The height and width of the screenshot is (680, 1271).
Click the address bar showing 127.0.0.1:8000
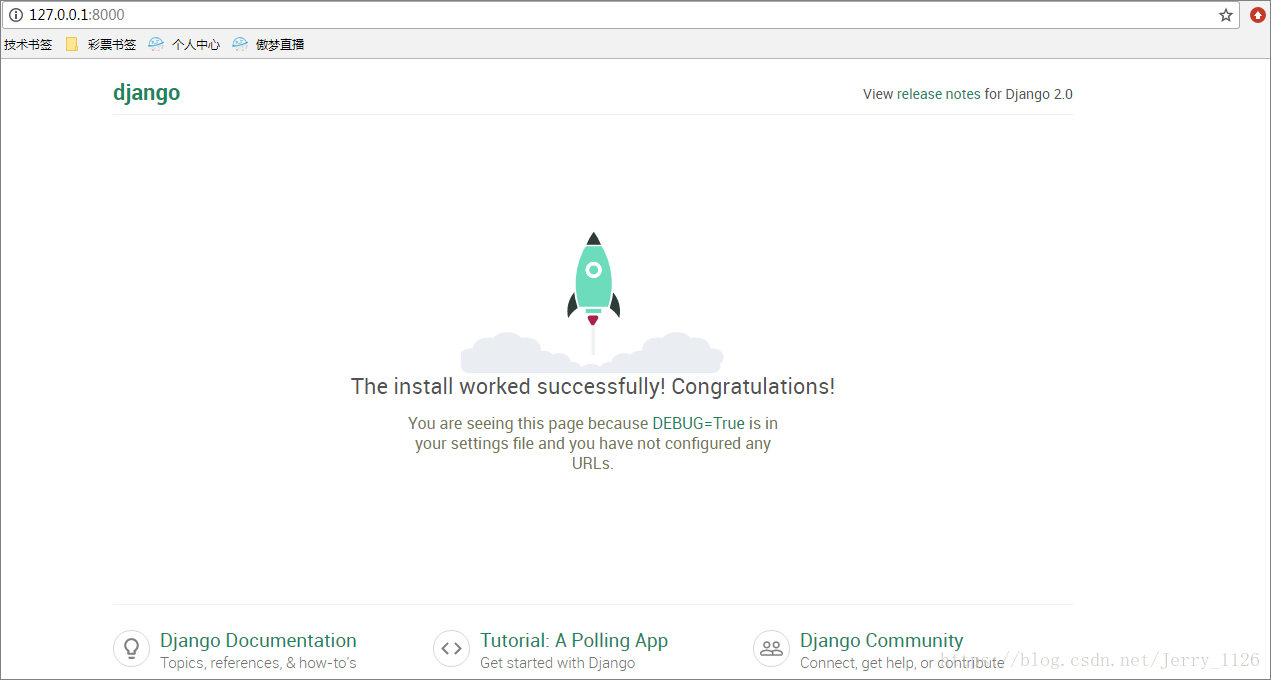point(620,15)
